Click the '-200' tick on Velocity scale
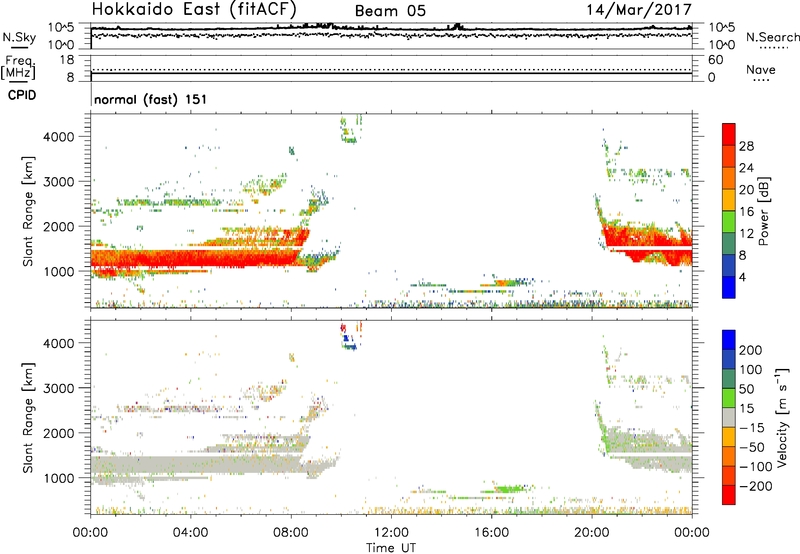 pos(755,486)
